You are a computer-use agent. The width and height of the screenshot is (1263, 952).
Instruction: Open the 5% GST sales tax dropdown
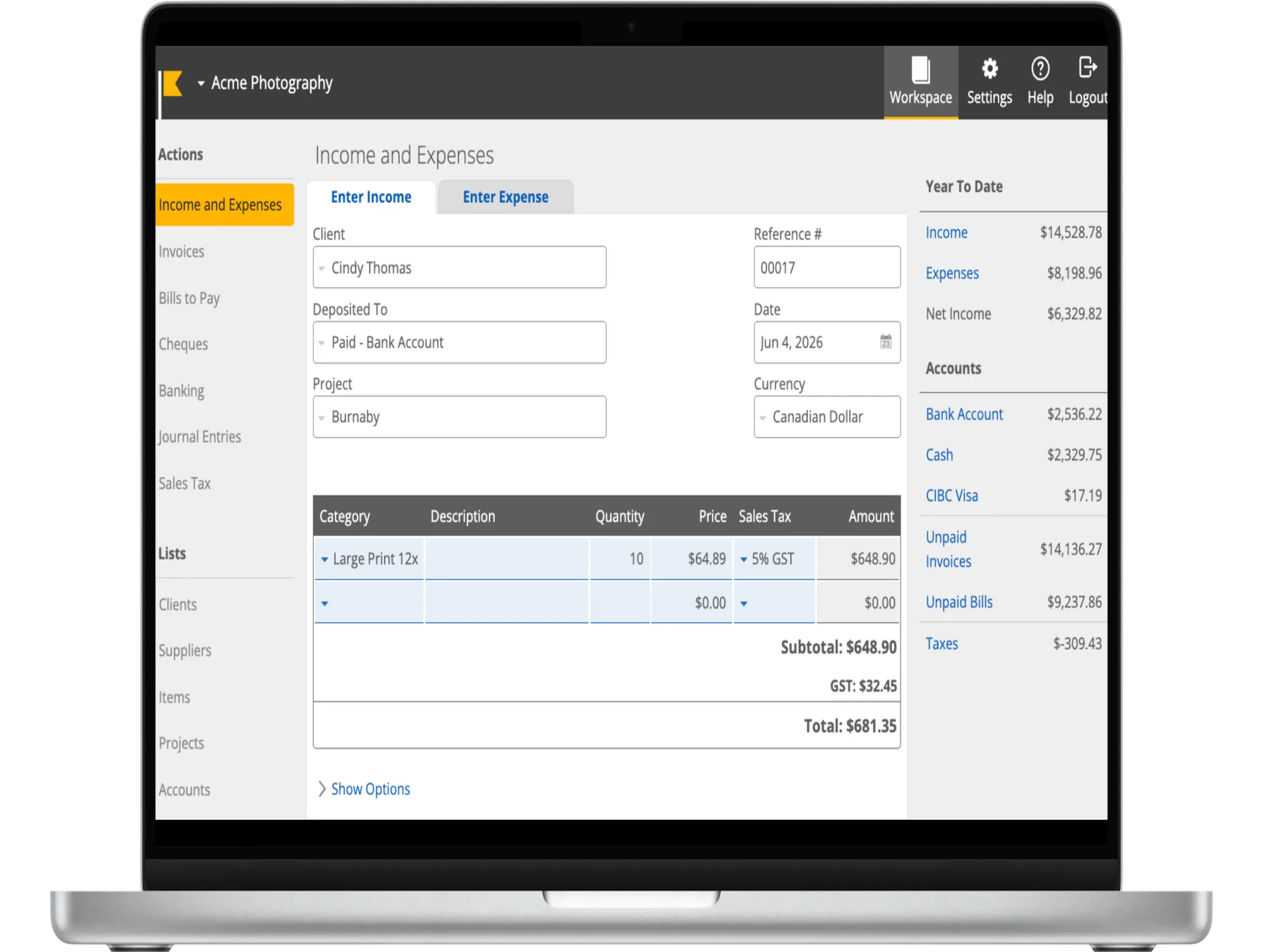click(x=743, y=560)
